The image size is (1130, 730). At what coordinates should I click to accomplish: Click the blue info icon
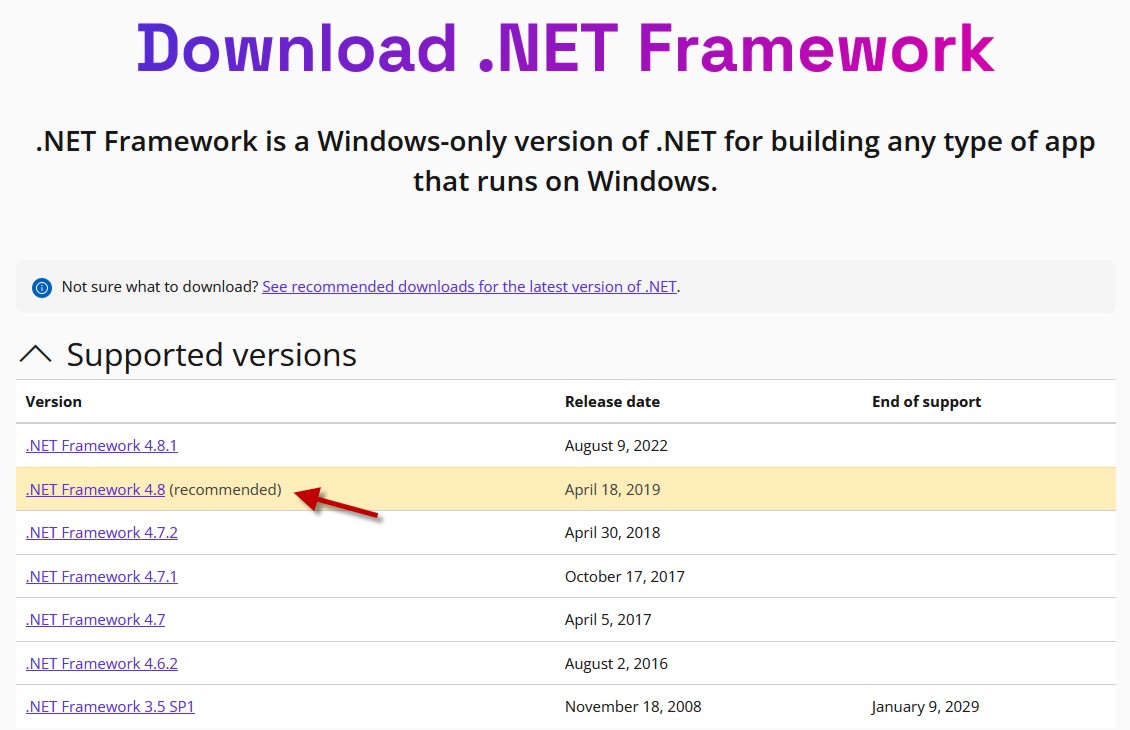tap(42, 288)
